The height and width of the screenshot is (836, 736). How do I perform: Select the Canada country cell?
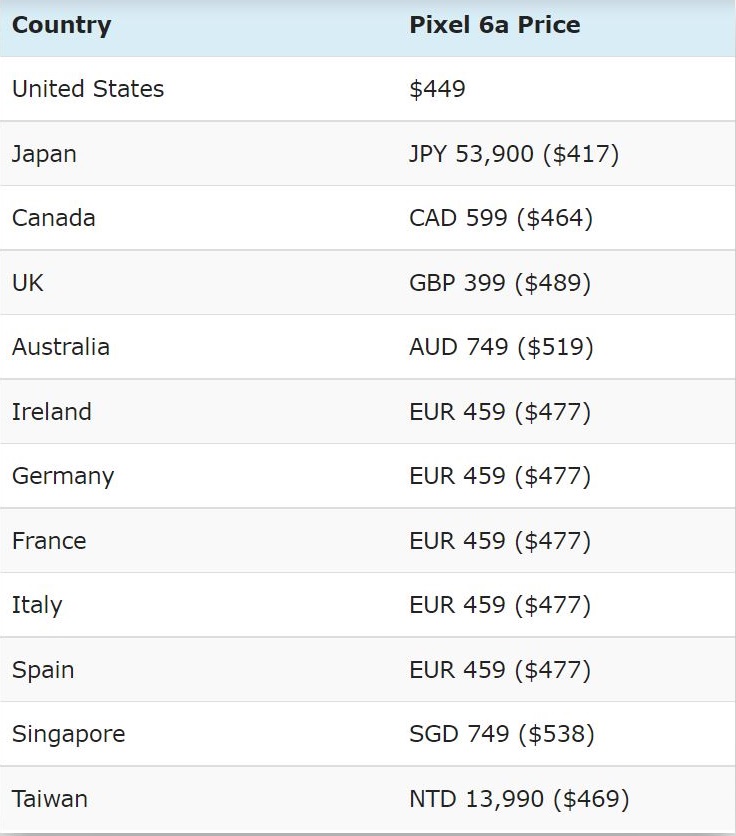[x=54, y=218]
